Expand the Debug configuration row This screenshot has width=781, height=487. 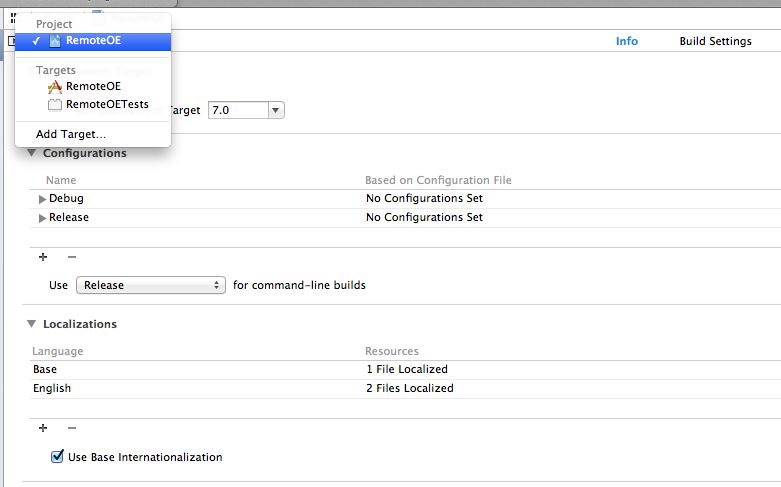pyautogui.click(x=42, y=199)
